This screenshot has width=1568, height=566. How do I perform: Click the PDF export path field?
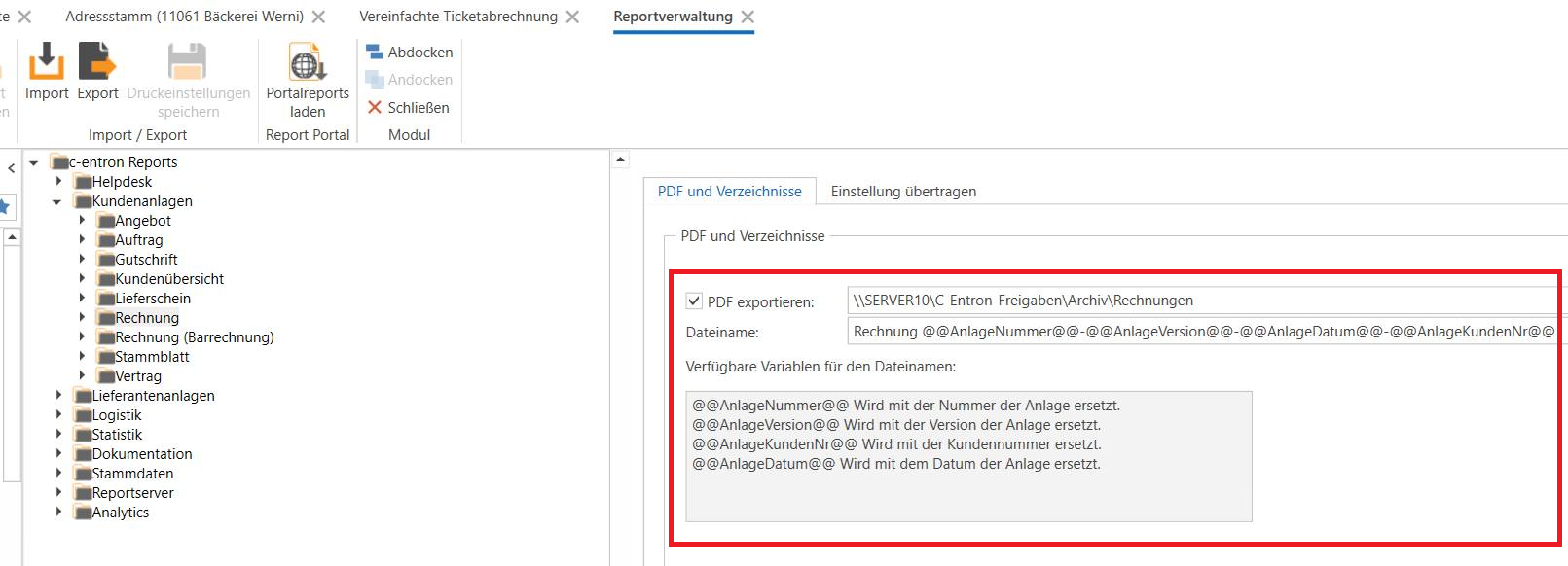point(1203,301)
